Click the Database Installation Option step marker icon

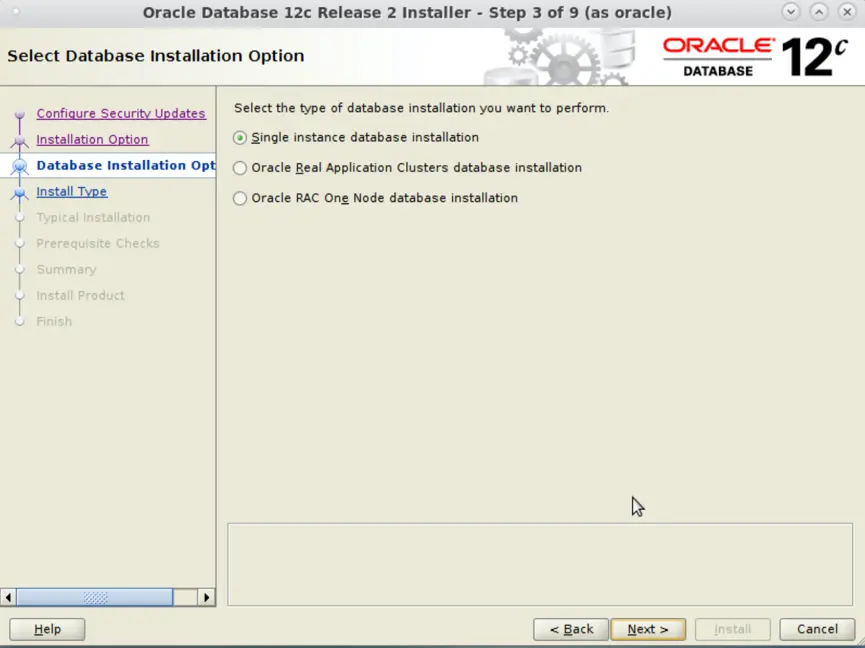(19, 166)
